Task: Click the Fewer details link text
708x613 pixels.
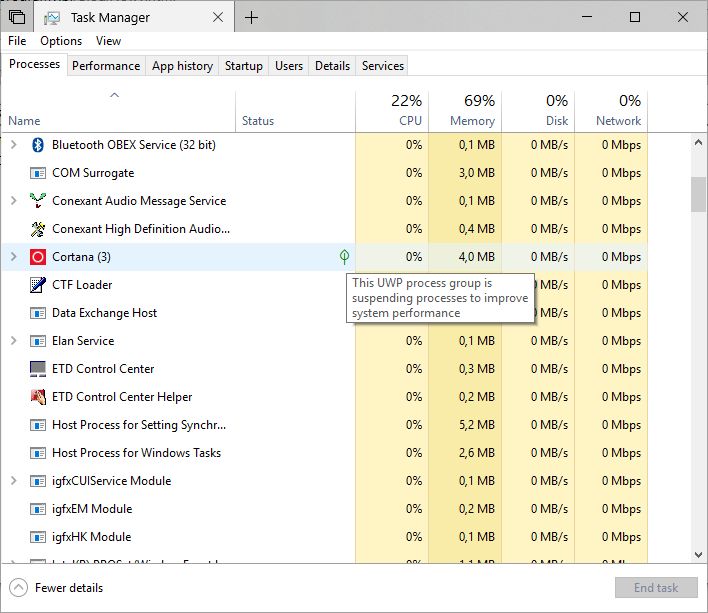Action: [69, 588]
